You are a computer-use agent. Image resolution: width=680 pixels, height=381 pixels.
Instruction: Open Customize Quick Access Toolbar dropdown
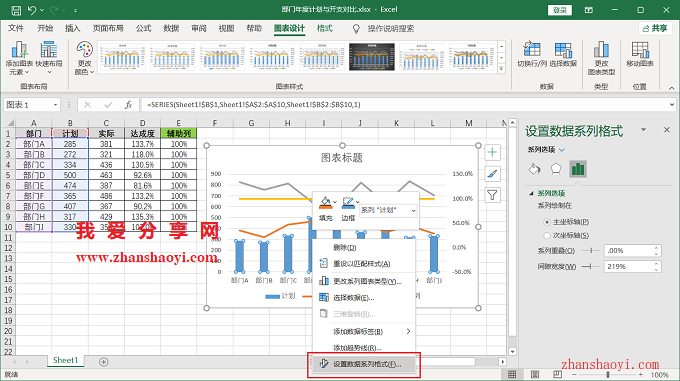[x=75, y=10]
